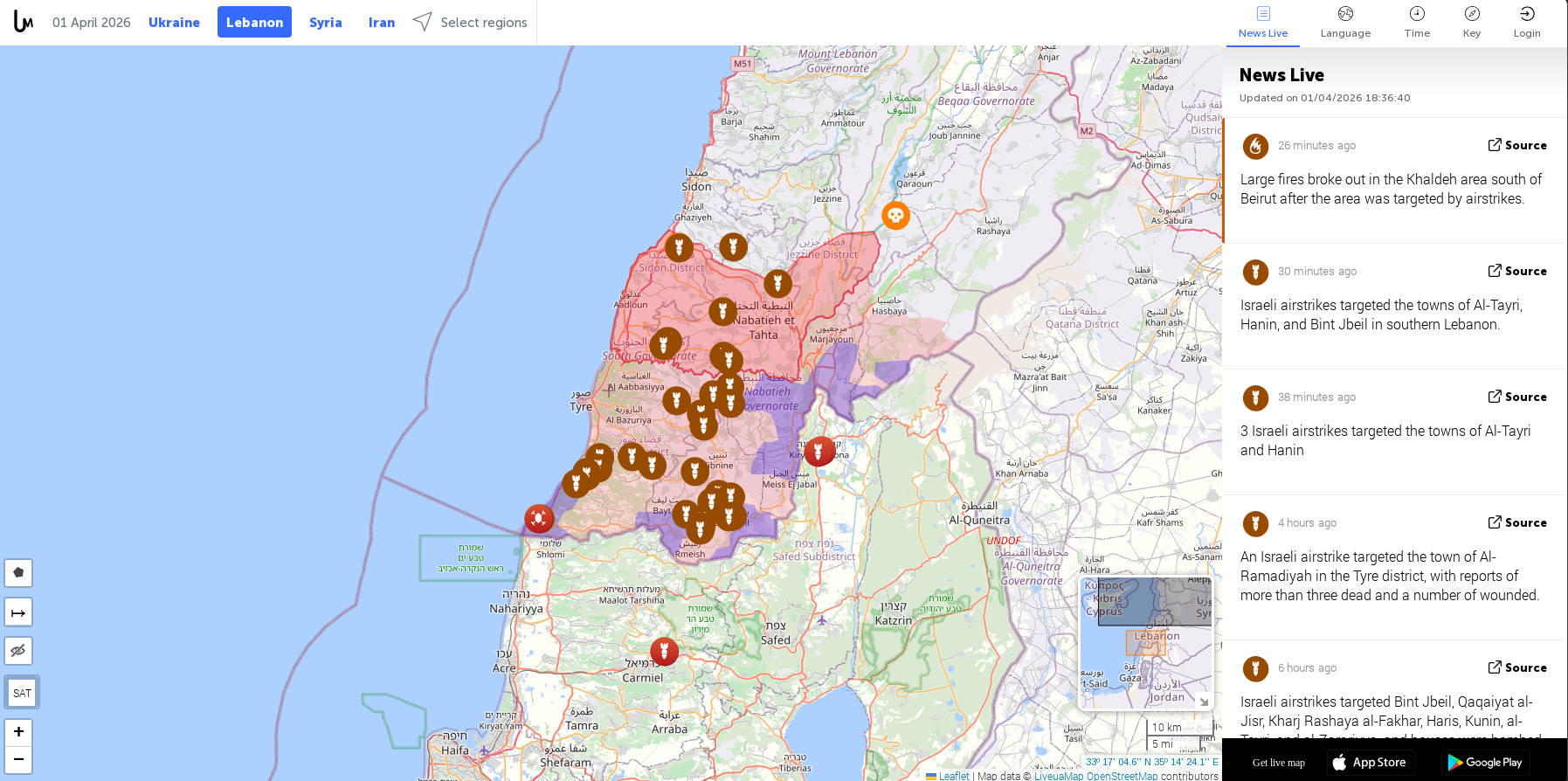Open Source link for Khaldeh fires news
The height and width of the screenshot is (781, 1568).
1517,145
